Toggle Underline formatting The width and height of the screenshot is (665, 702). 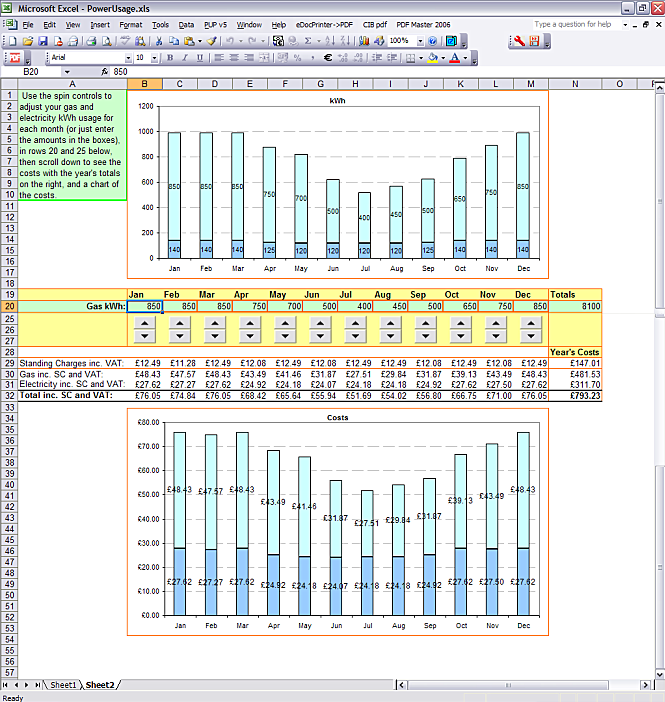(x=200, y=58)
